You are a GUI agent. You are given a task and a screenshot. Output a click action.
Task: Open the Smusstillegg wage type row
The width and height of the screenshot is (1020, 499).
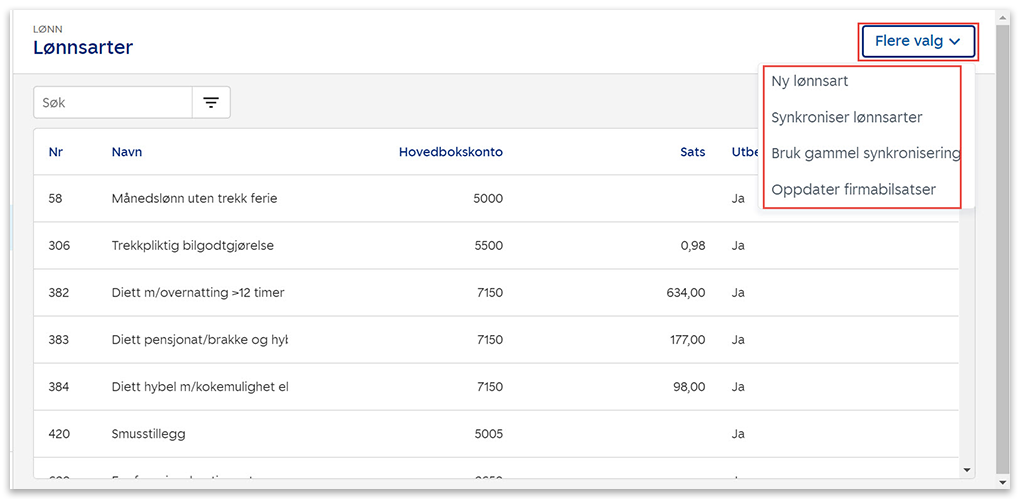(x=148, y=434)
